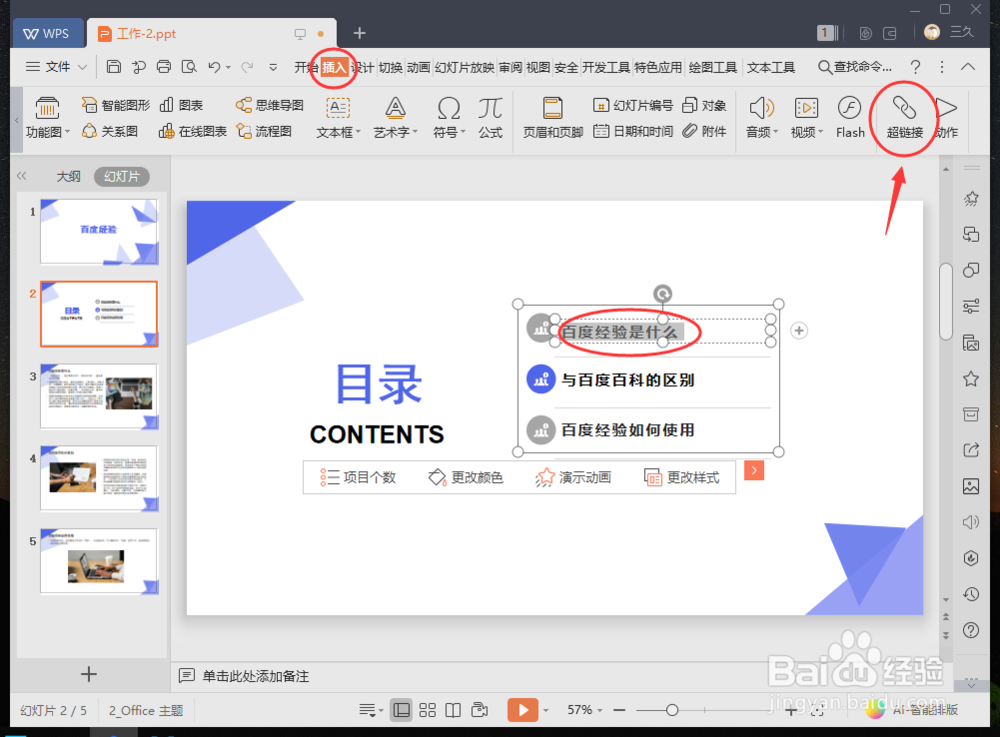This screenshot has width=1000, height=737.
Task: Insert 幻灯片编号 slide number
Action: (633, 105)
